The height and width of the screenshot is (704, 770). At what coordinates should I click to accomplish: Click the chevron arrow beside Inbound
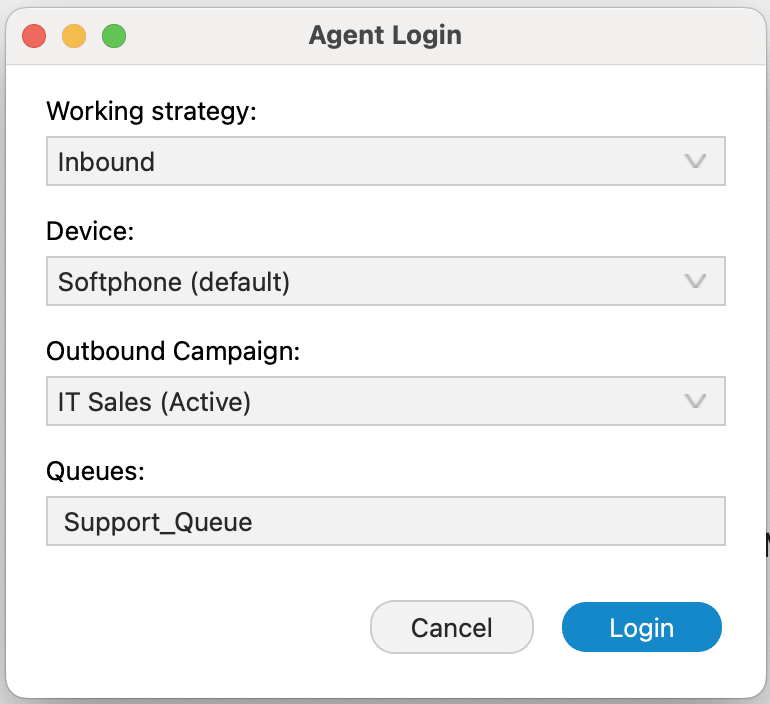tap(695, 161)
